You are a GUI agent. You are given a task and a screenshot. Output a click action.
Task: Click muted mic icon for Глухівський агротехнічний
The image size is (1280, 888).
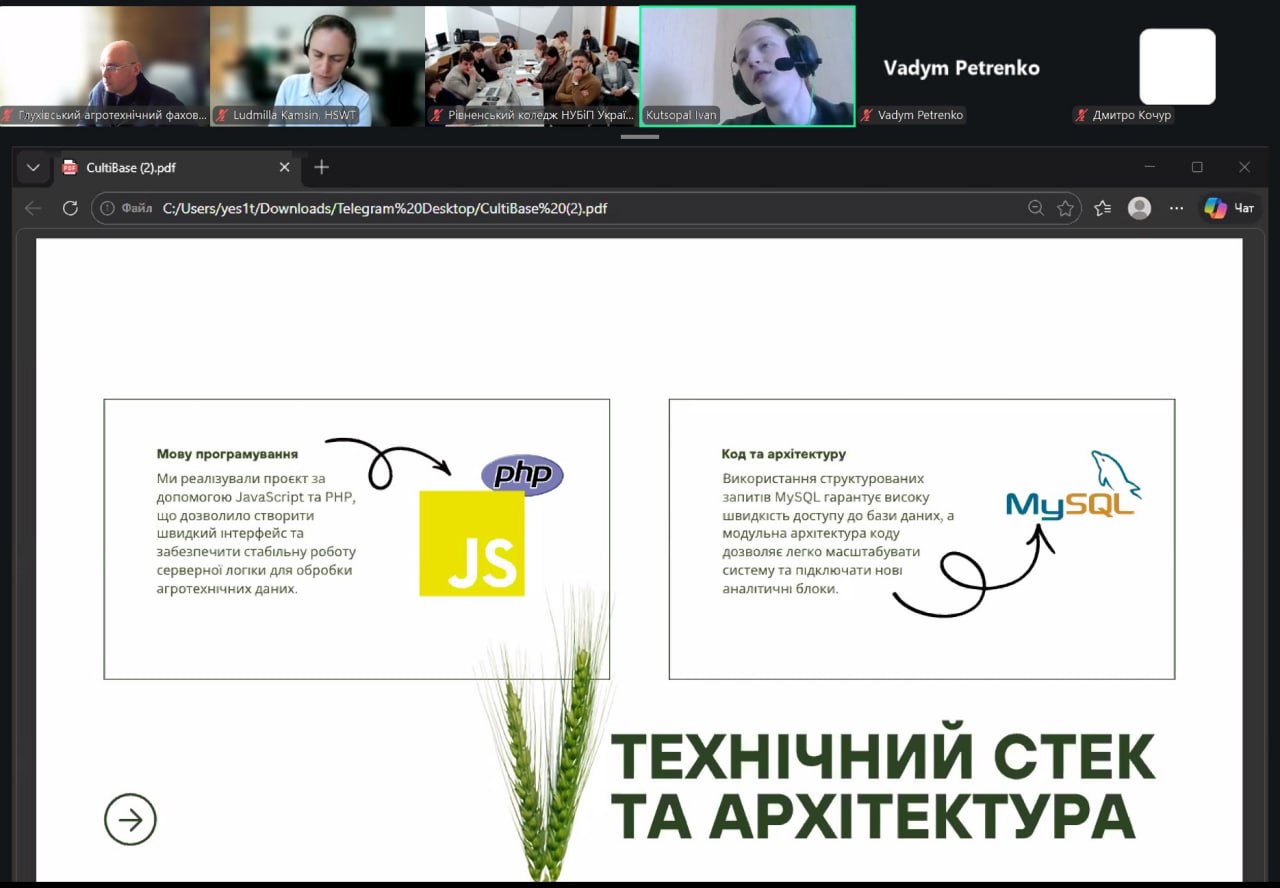point(8,115)
